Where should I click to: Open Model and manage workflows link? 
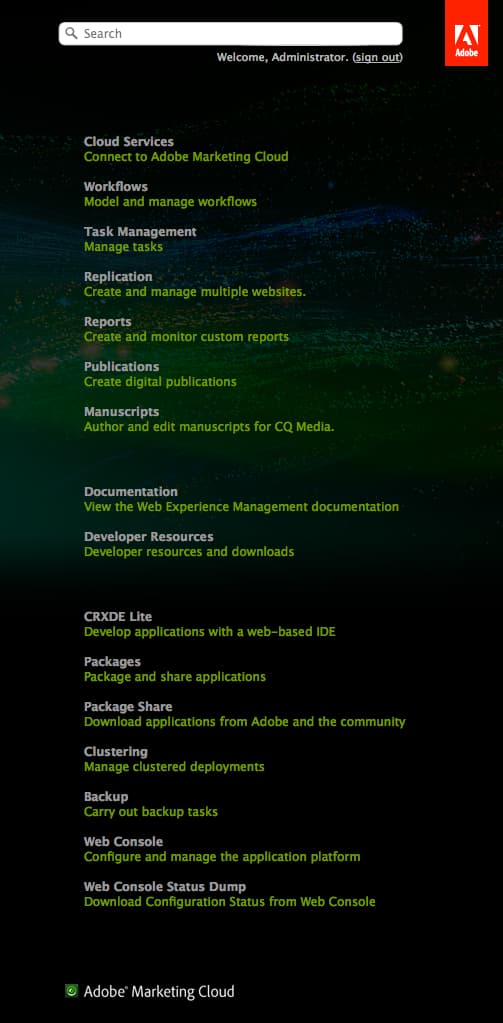pos(170,202)
